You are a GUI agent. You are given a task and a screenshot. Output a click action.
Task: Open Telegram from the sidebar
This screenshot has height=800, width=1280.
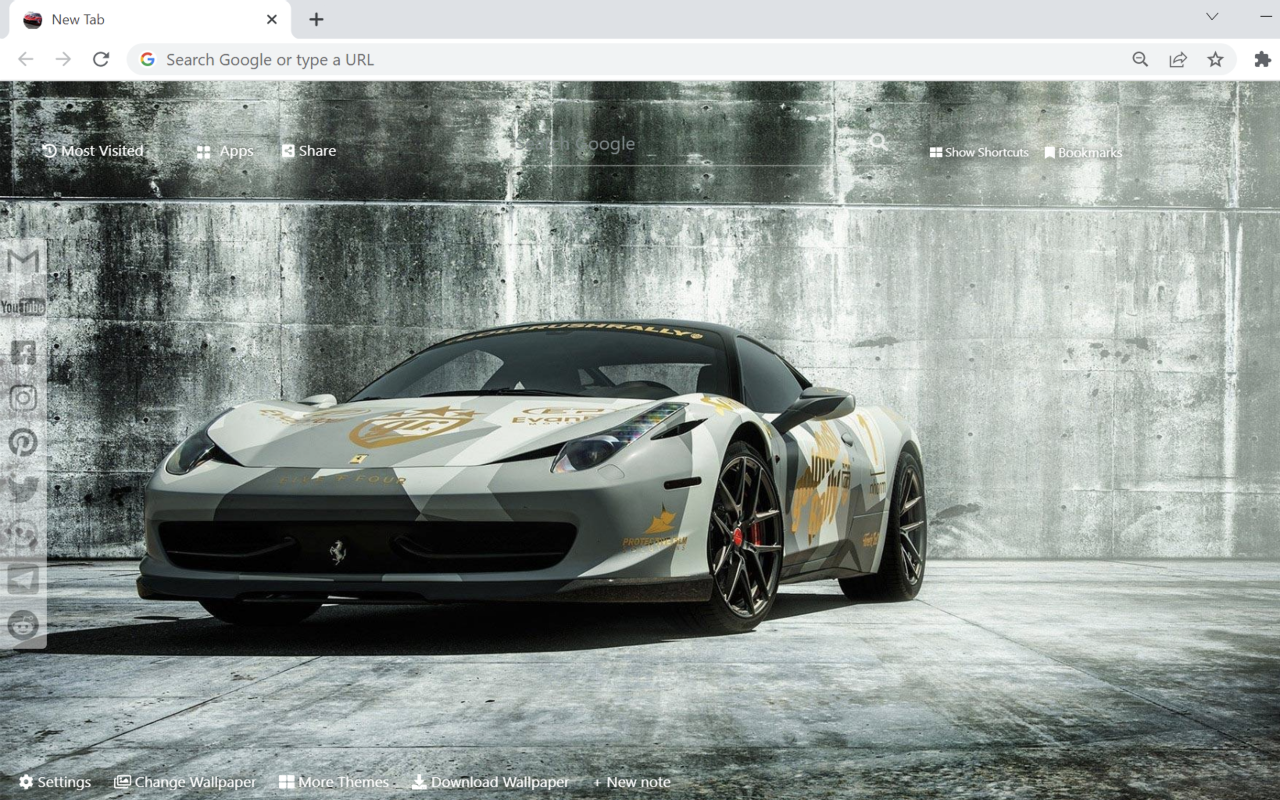tap(23, 579)
